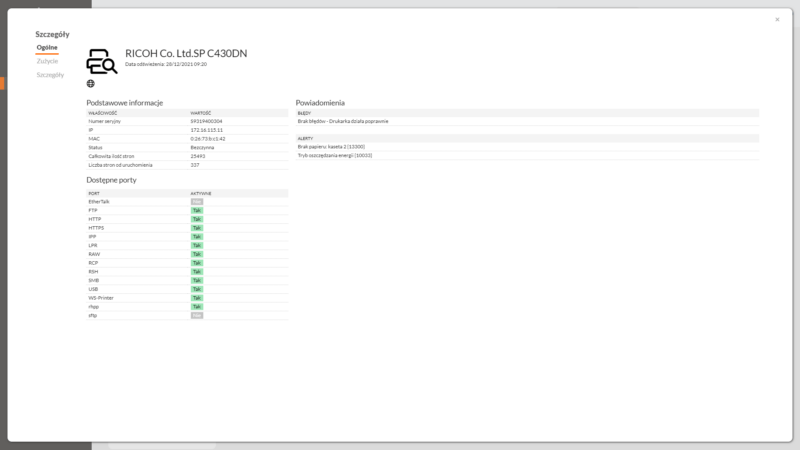This screenshot has width=800, height=450.
Task: Click the HTTP Tak badge
Action: 197,219
